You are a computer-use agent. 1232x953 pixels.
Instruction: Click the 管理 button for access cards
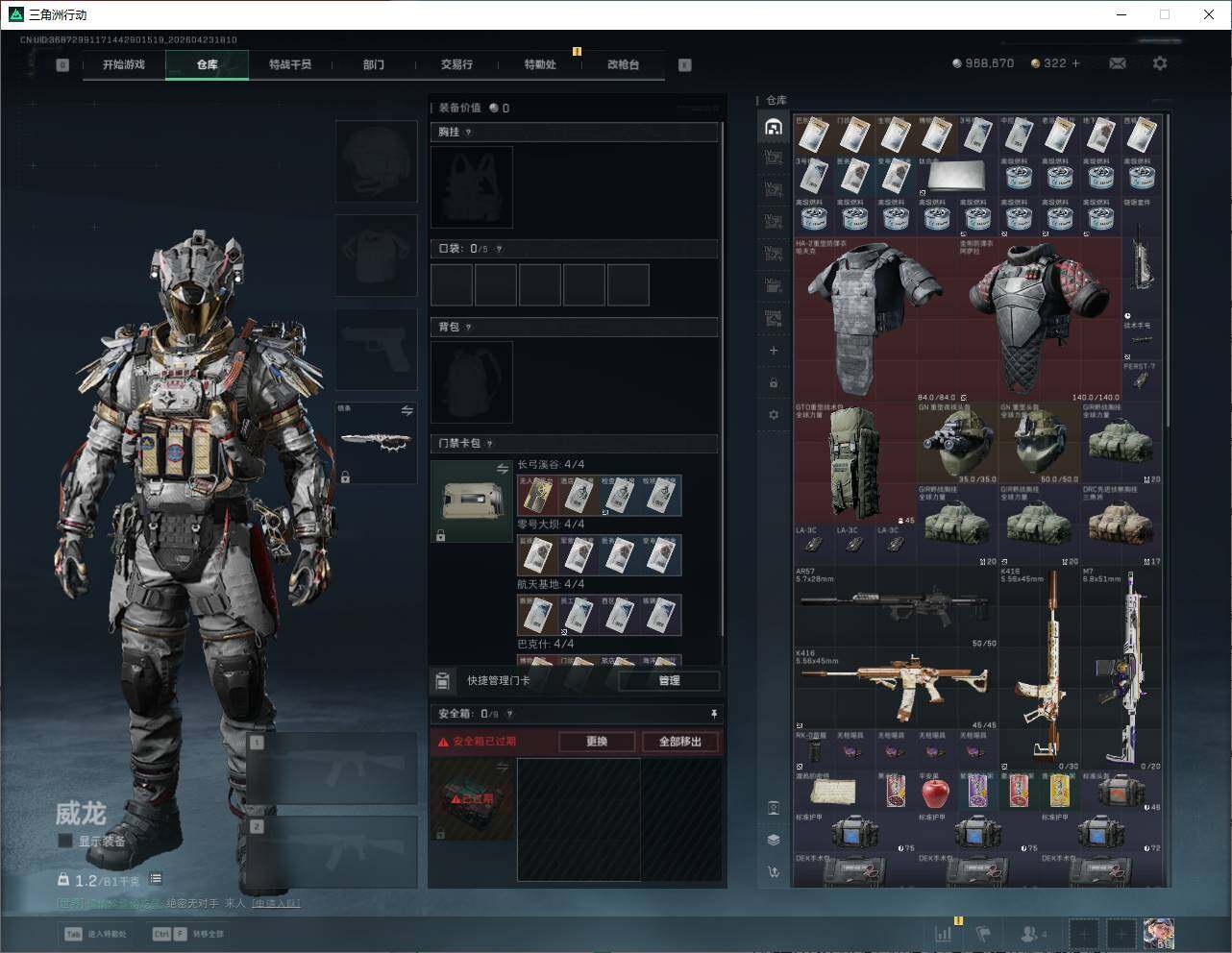pos(670,680)
